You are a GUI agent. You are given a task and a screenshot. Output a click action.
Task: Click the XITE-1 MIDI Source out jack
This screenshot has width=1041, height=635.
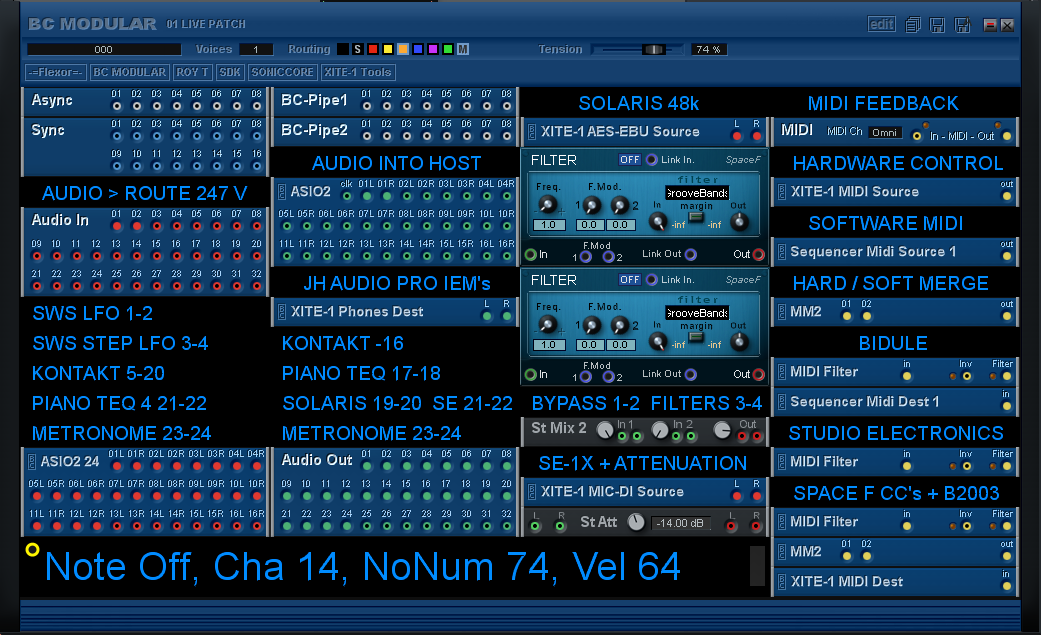1007,197
